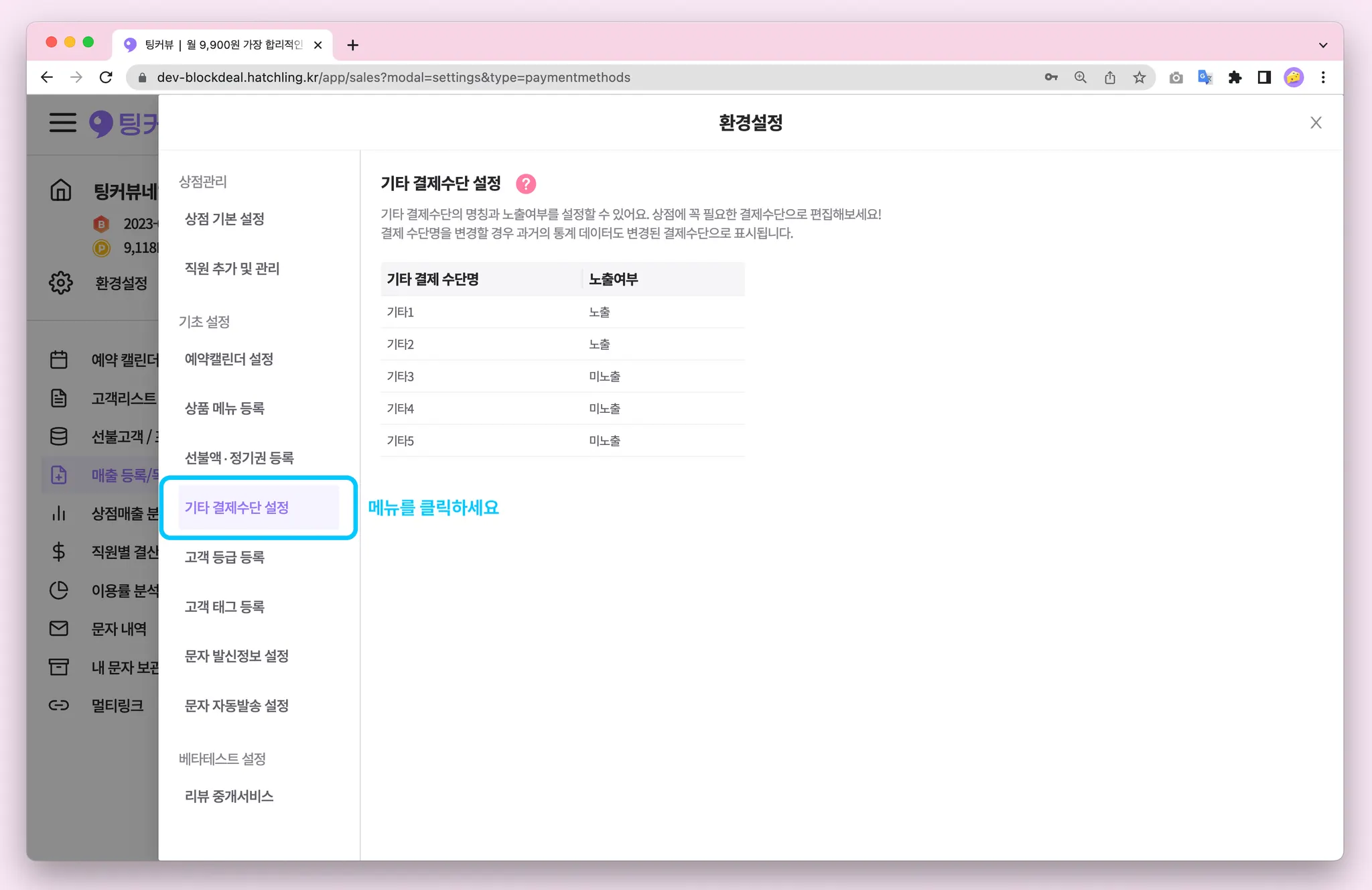Bookmark page with star icon
This screenshot has width=1372, height=890.
(x=1139, y=78)
